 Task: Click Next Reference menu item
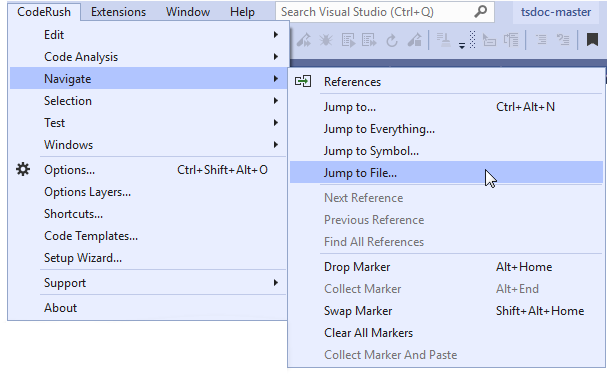(x=446, y=198)
